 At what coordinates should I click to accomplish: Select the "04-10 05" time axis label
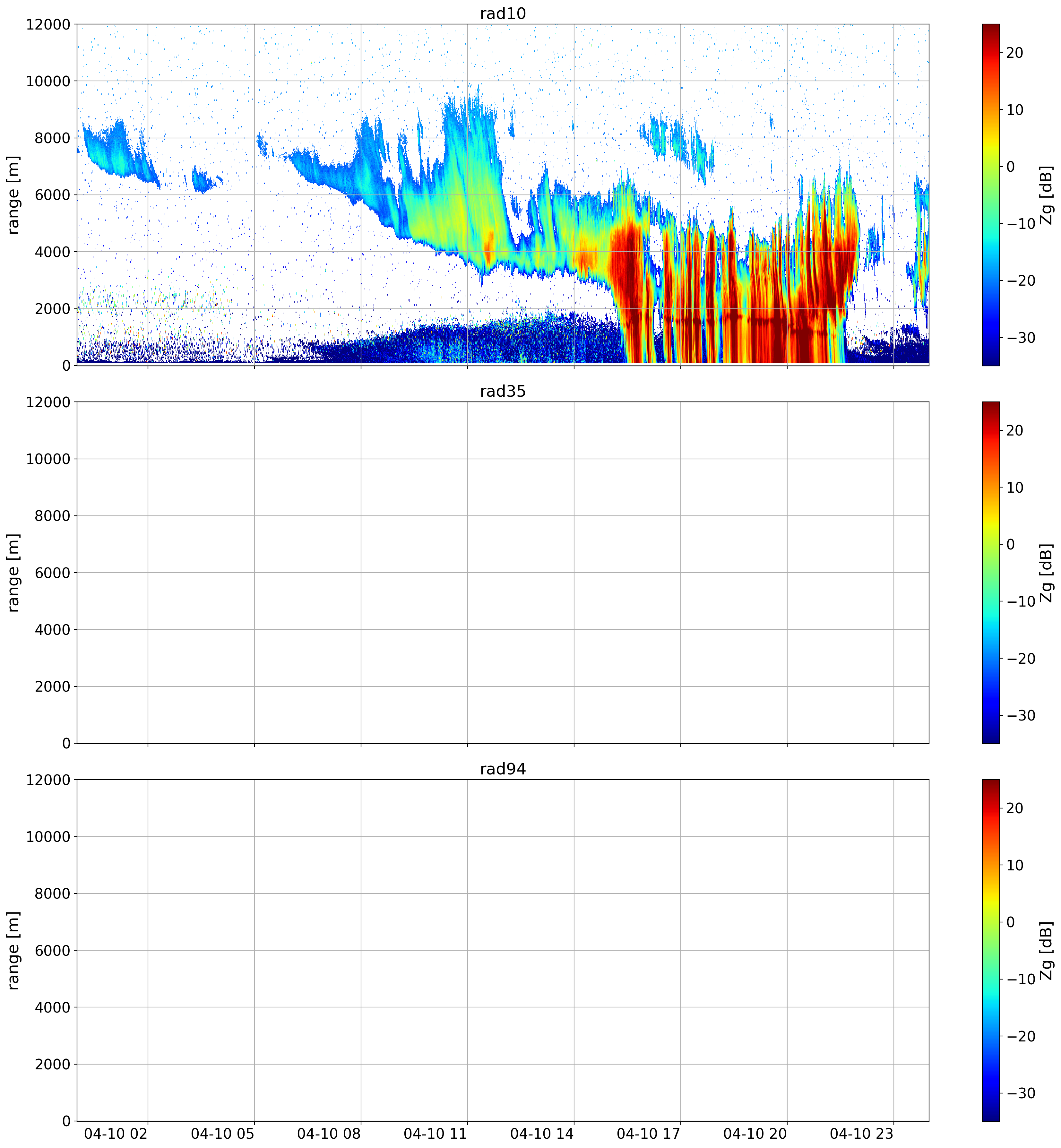[x=223, y=1134]
